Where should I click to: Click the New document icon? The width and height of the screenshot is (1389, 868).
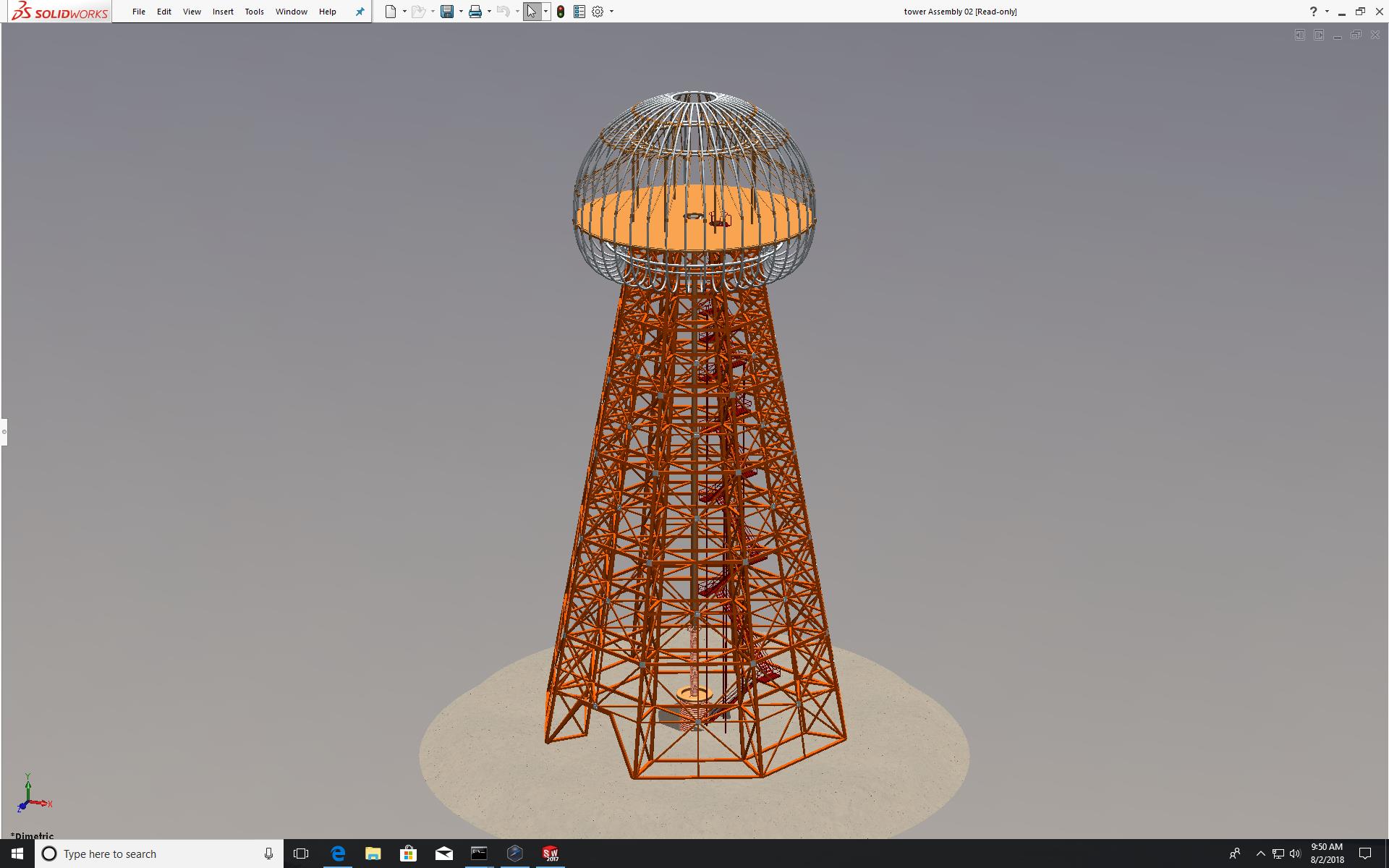point(391,12)
